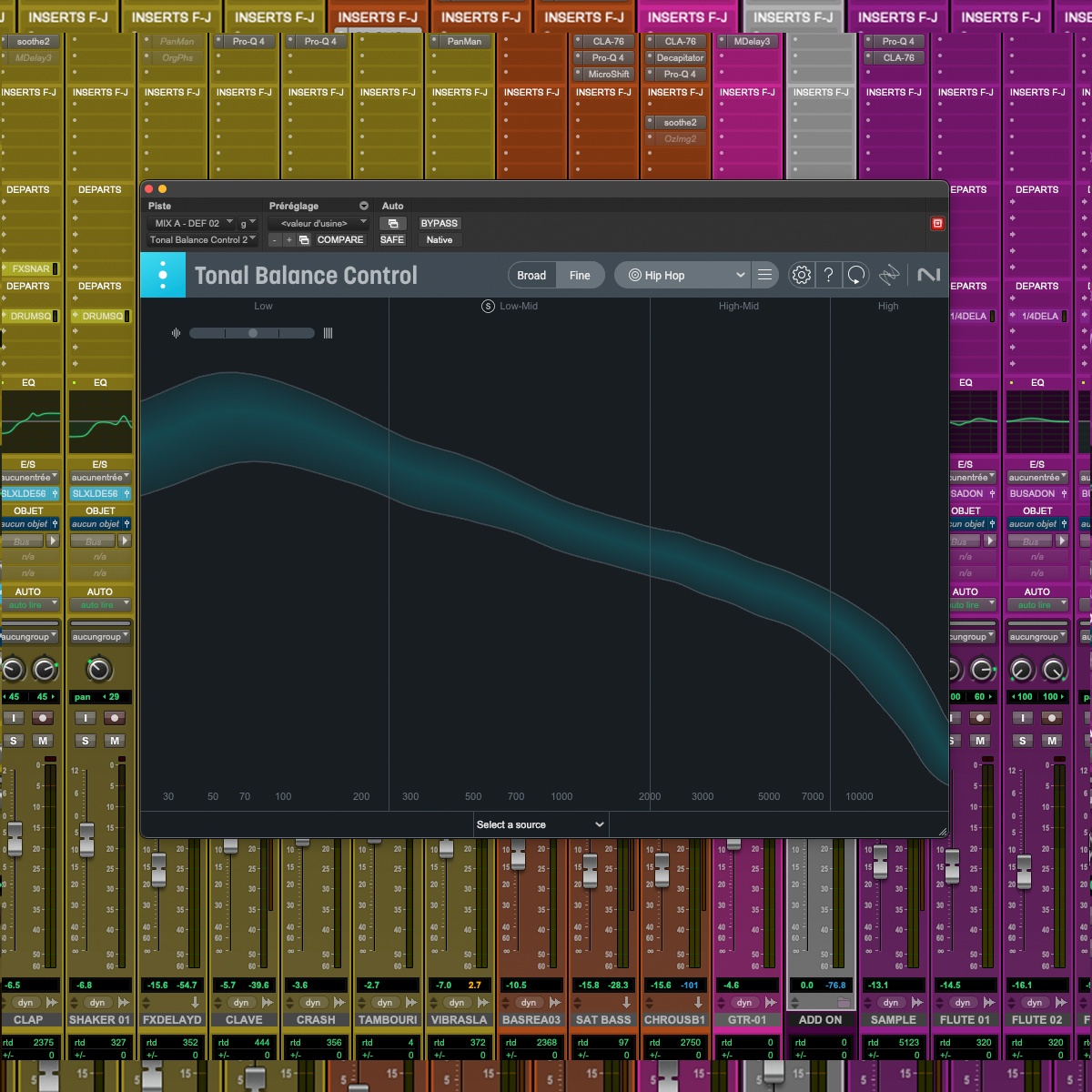Click group arrows icon on SAMPLE channel
1092x1092 pixels.
tap(917, 1003)
